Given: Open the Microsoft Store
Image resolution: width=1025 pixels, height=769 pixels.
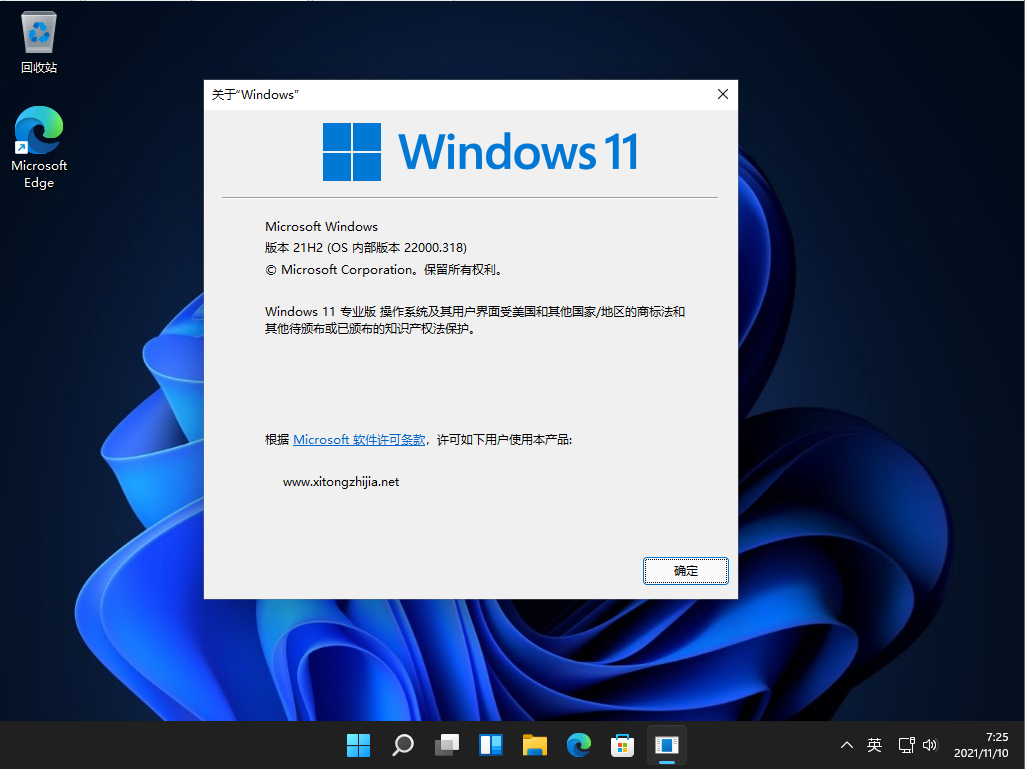Looking at the screenshot, I should (622, 745).
